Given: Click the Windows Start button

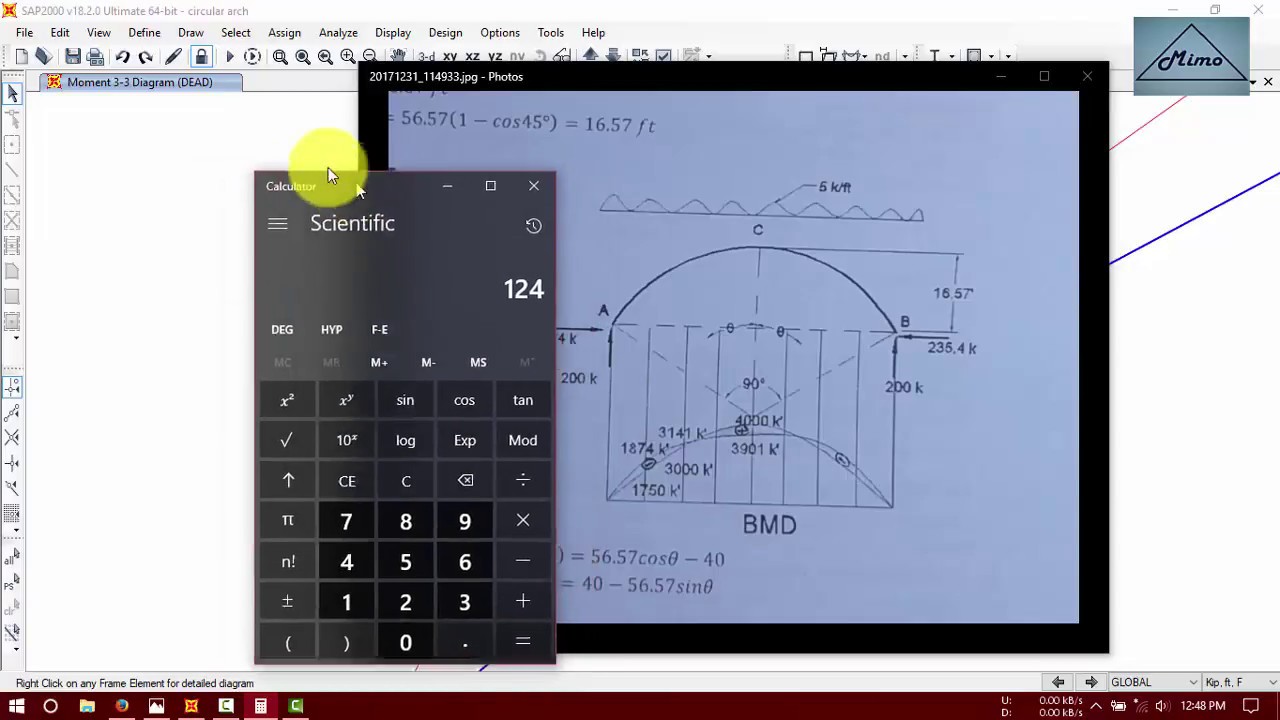Looking at the screenshot, I should [16, 706].
